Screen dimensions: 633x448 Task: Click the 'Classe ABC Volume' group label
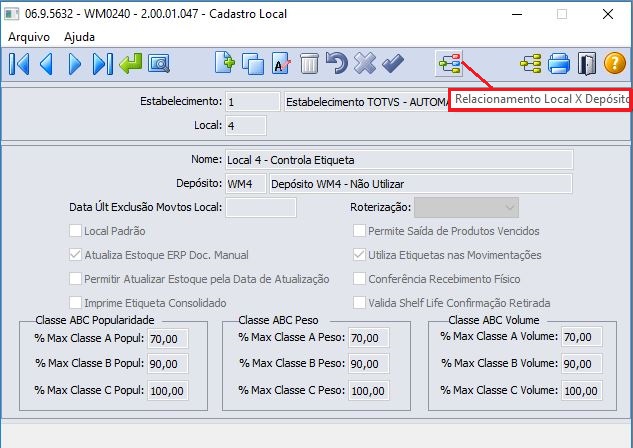pos(494,320)
